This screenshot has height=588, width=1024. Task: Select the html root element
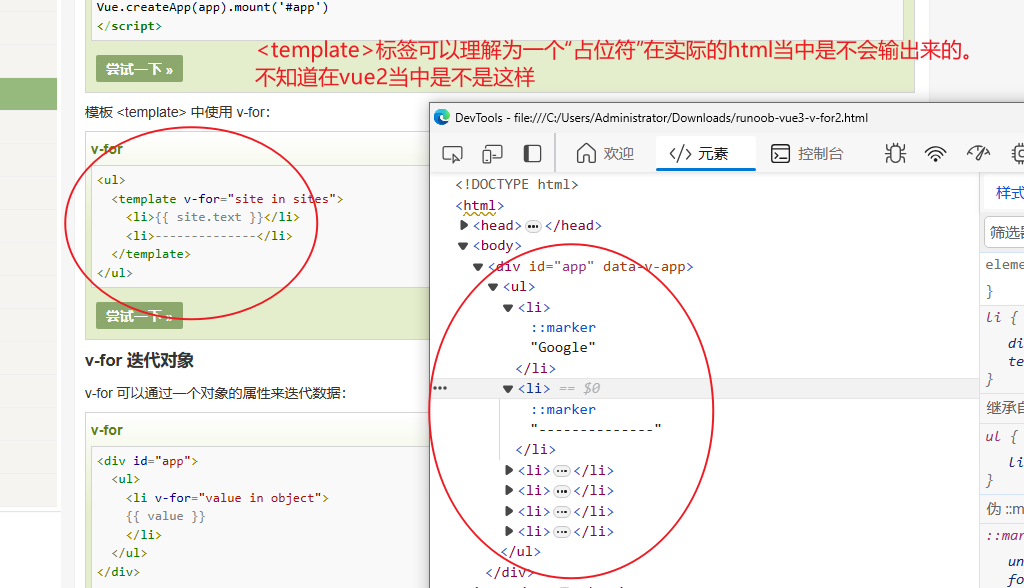[x=480, y=206]
